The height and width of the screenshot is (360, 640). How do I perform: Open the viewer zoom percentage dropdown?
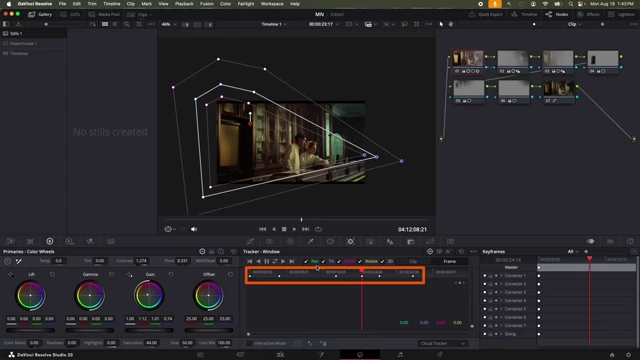[x=169, y=24]
